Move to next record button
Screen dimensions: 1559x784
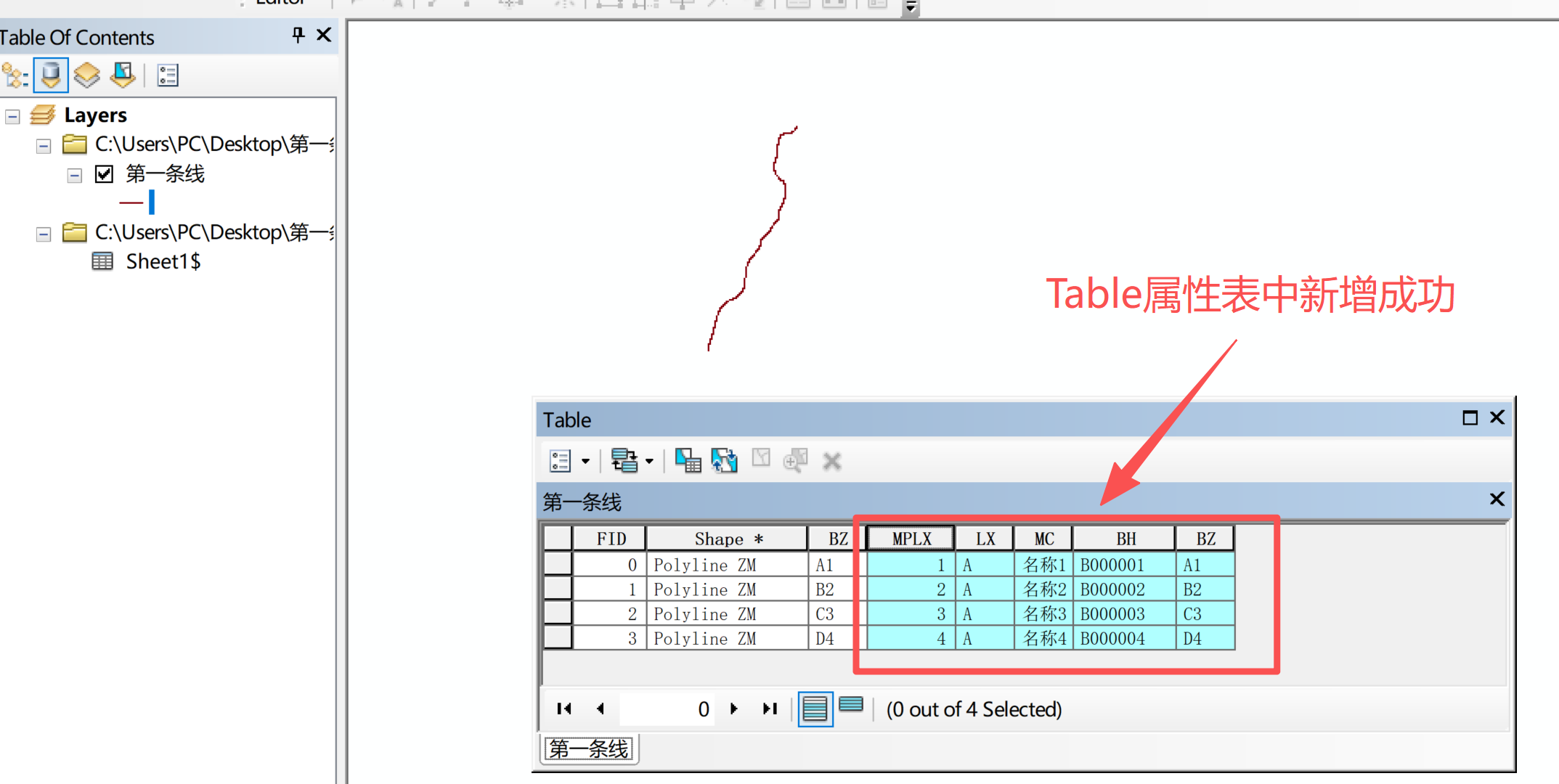pos(733,709)
